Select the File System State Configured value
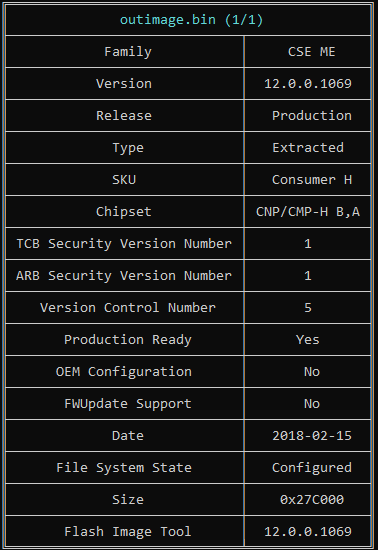This screenshot has width=378, height=550. 311,468
